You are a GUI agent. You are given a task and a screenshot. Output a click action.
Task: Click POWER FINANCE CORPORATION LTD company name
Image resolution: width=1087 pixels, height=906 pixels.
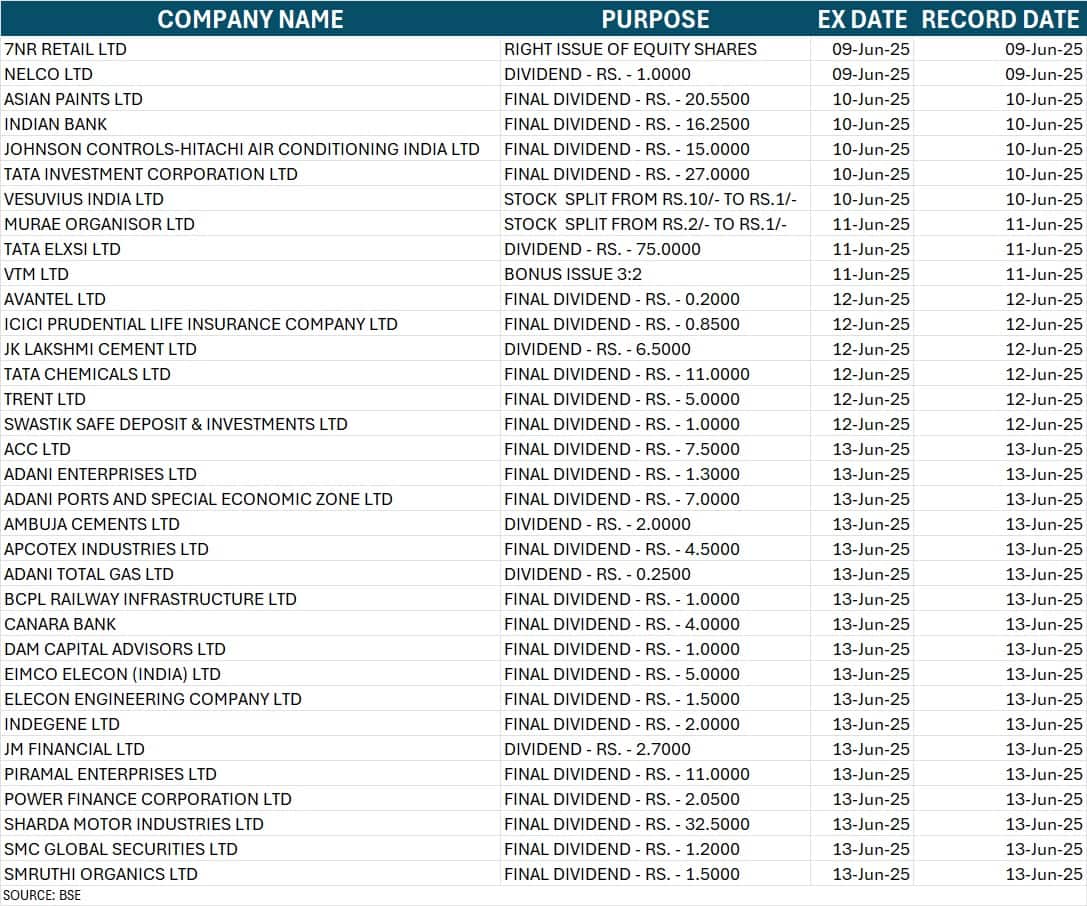click(x=148, y=799)
